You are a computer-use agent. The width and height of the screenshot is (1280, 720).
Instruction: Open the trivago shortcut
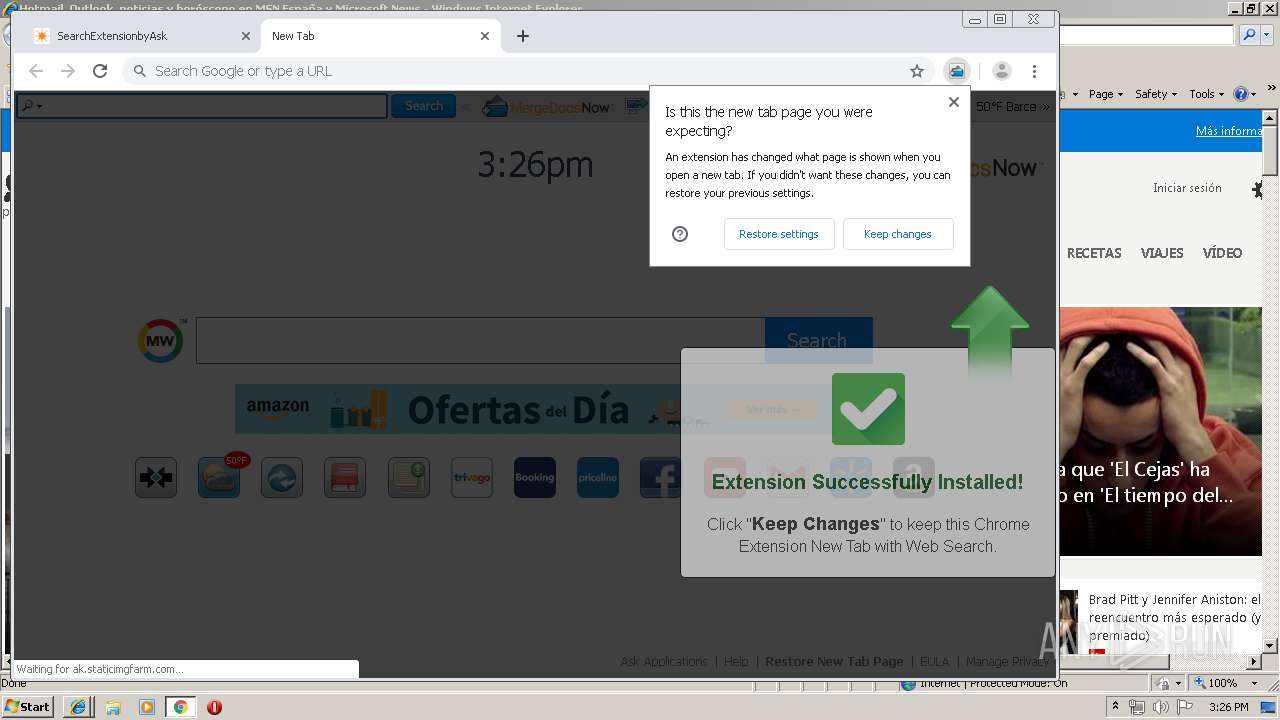click(x=472, y=478)
